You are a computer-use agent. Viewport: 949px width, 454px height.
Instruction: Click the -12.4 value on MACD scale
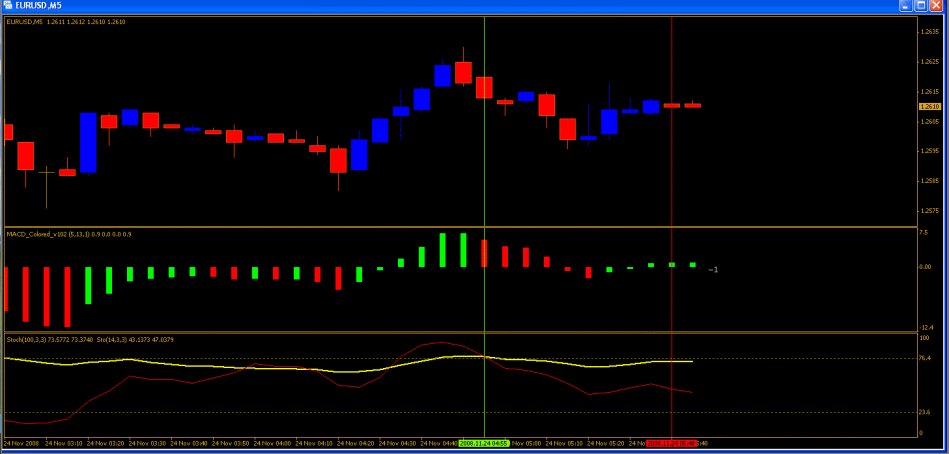[925, 327]
